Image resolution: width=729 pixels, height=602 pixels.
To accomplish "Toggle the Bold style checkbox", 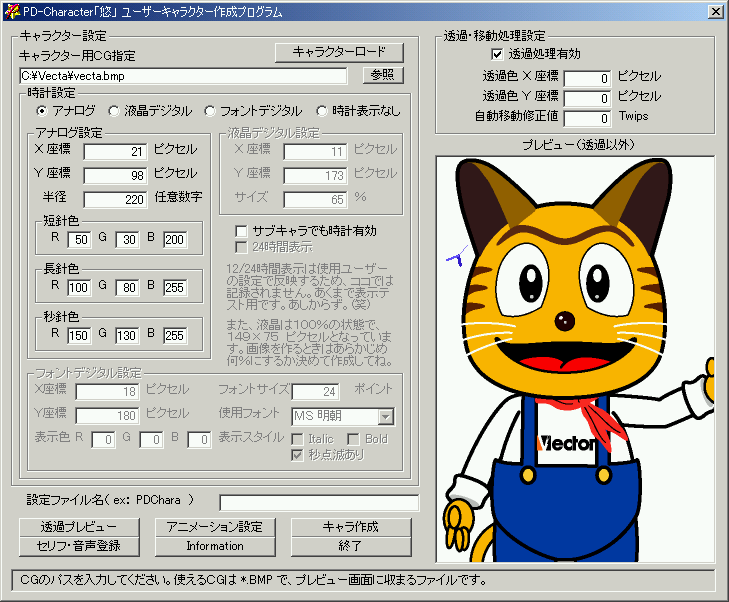I will 353,439.
